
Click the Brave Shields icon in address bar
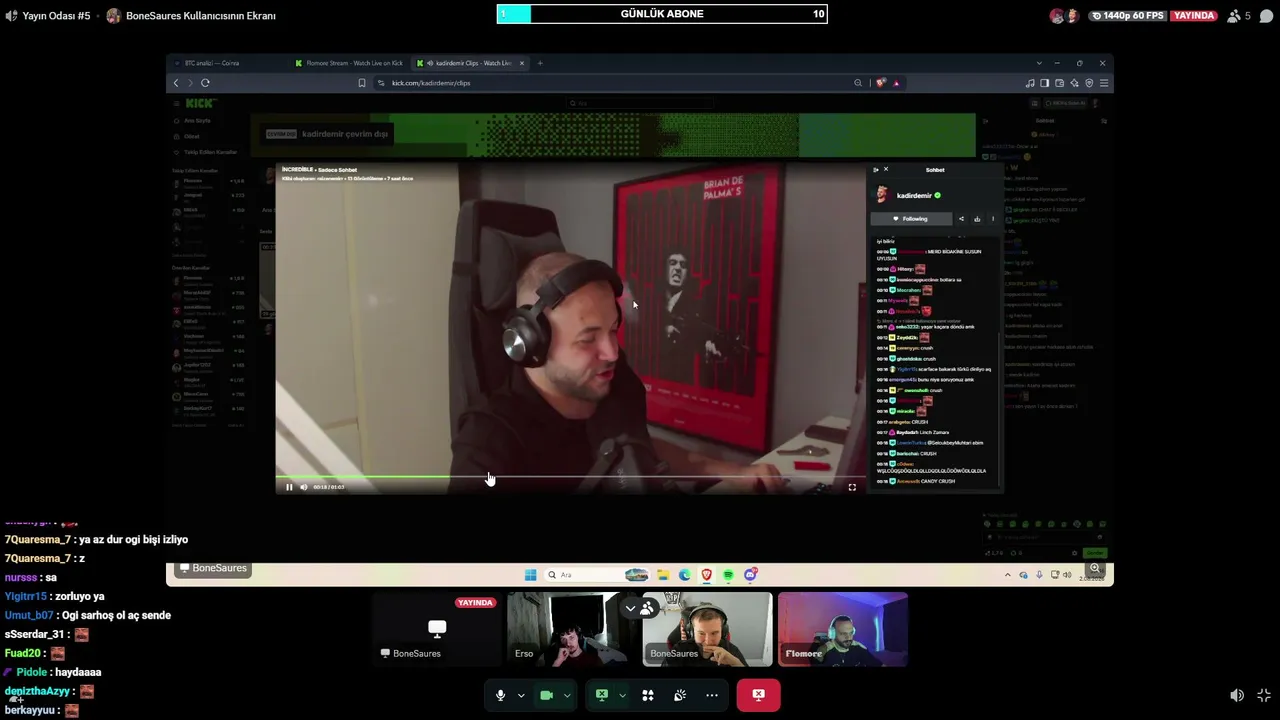(881, 83)
